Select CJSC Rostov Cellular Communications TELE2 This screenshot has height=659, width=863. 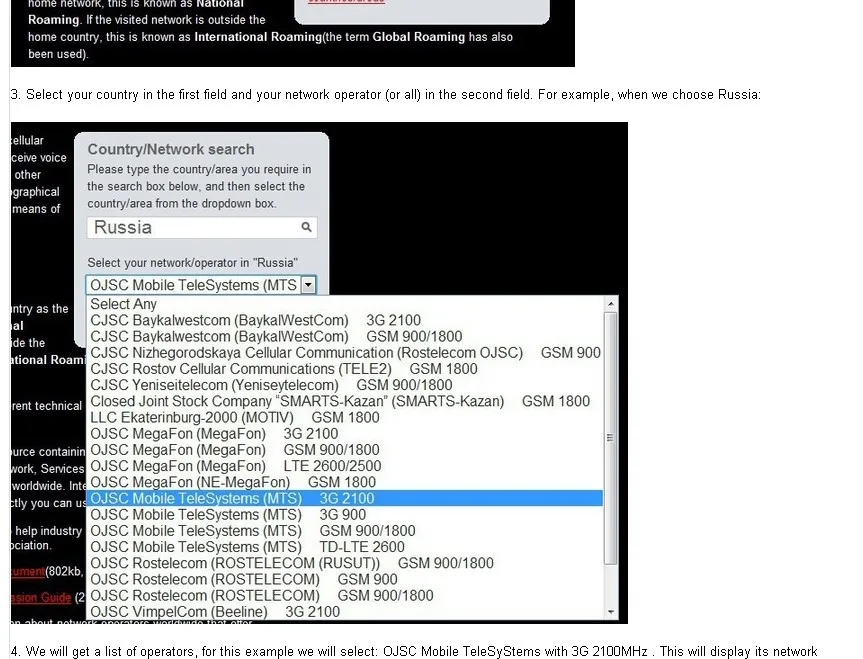click(x=345, y=369)
